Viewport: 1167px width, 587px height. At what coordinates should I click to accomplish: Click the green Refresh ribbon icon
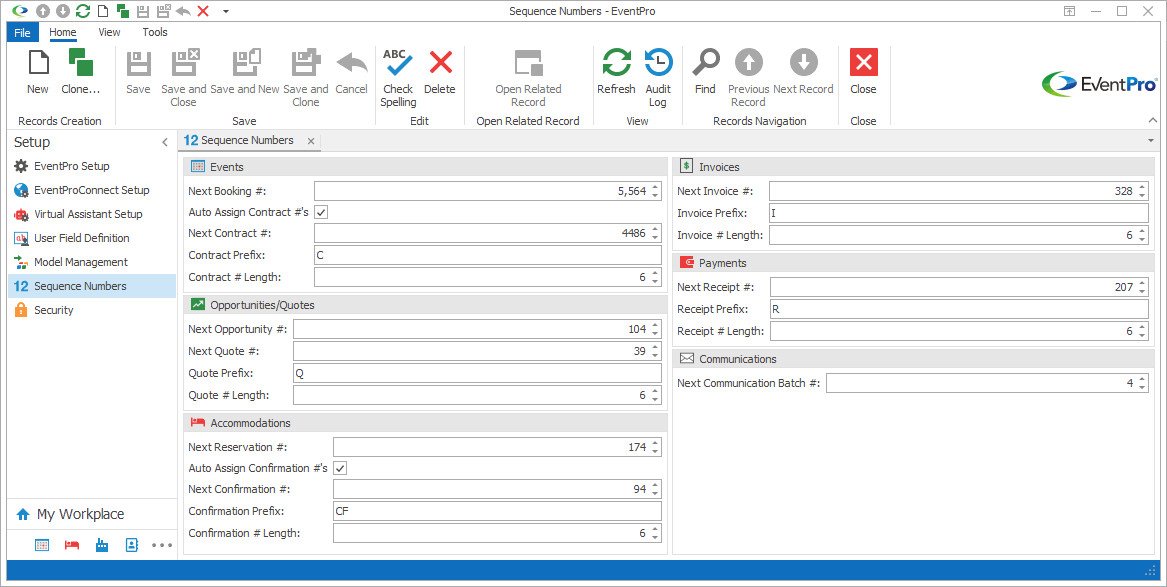616,62
